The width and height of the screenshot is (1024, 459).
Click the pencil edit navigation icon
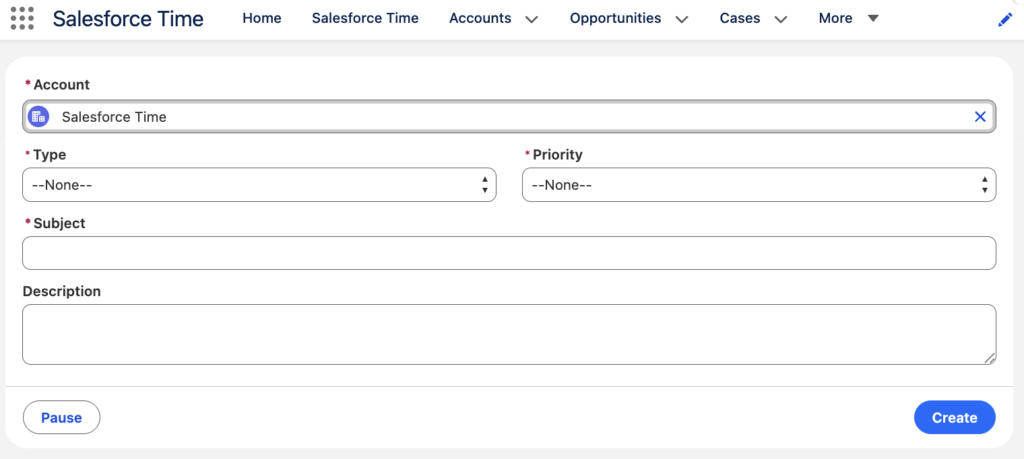pos(1005,20)
